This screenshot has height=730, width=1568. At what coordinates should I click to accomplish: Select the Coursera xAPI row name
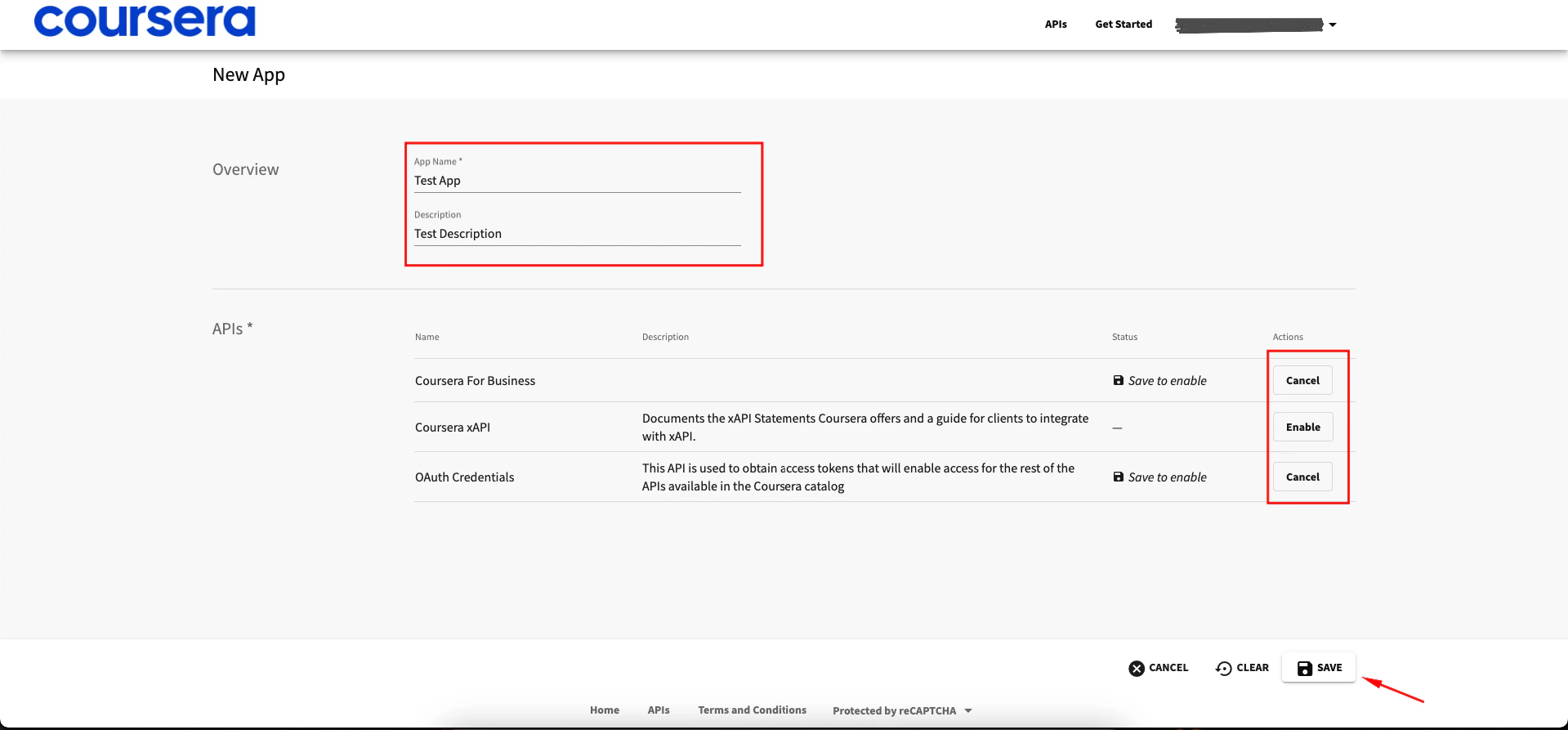click(x=453, y=428)
